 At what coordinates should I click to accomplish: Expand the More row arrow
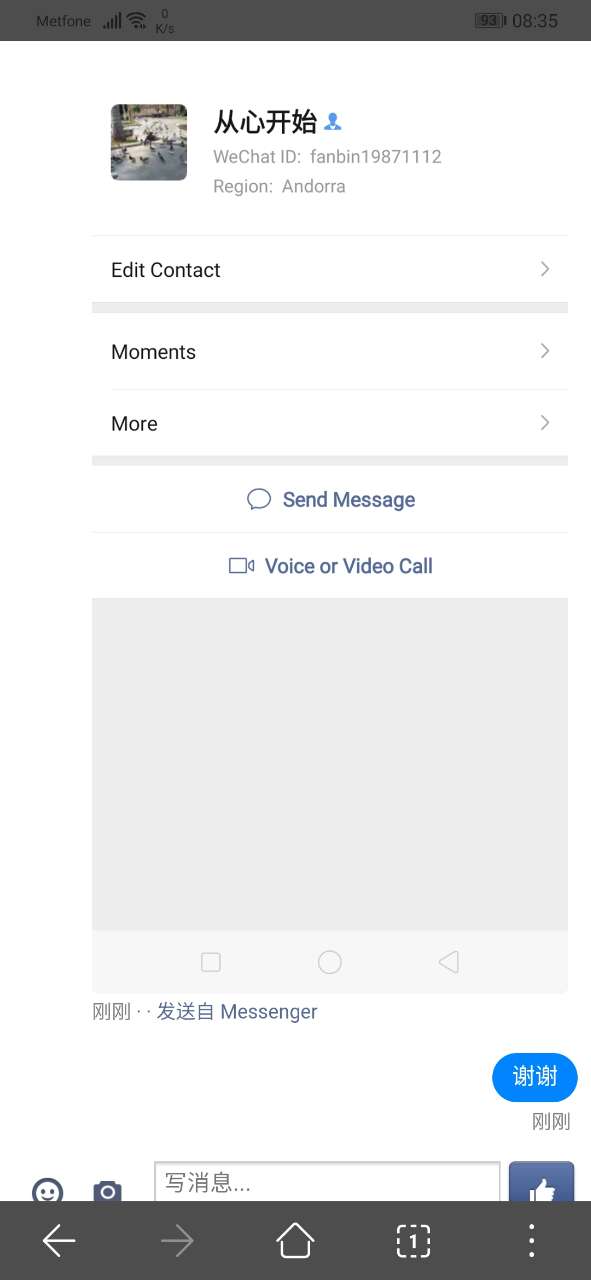click(x=545, y=423)
